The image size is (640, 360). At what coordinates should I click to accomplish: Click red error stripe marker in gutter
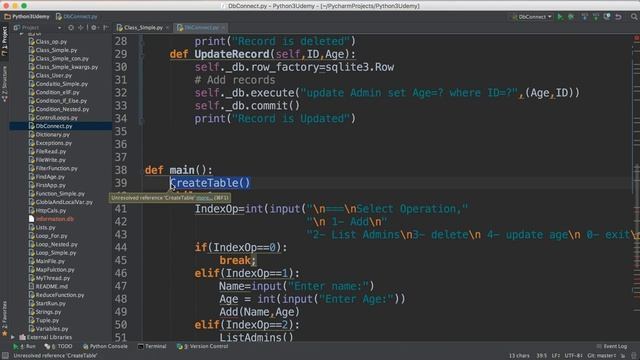[636, 38]
